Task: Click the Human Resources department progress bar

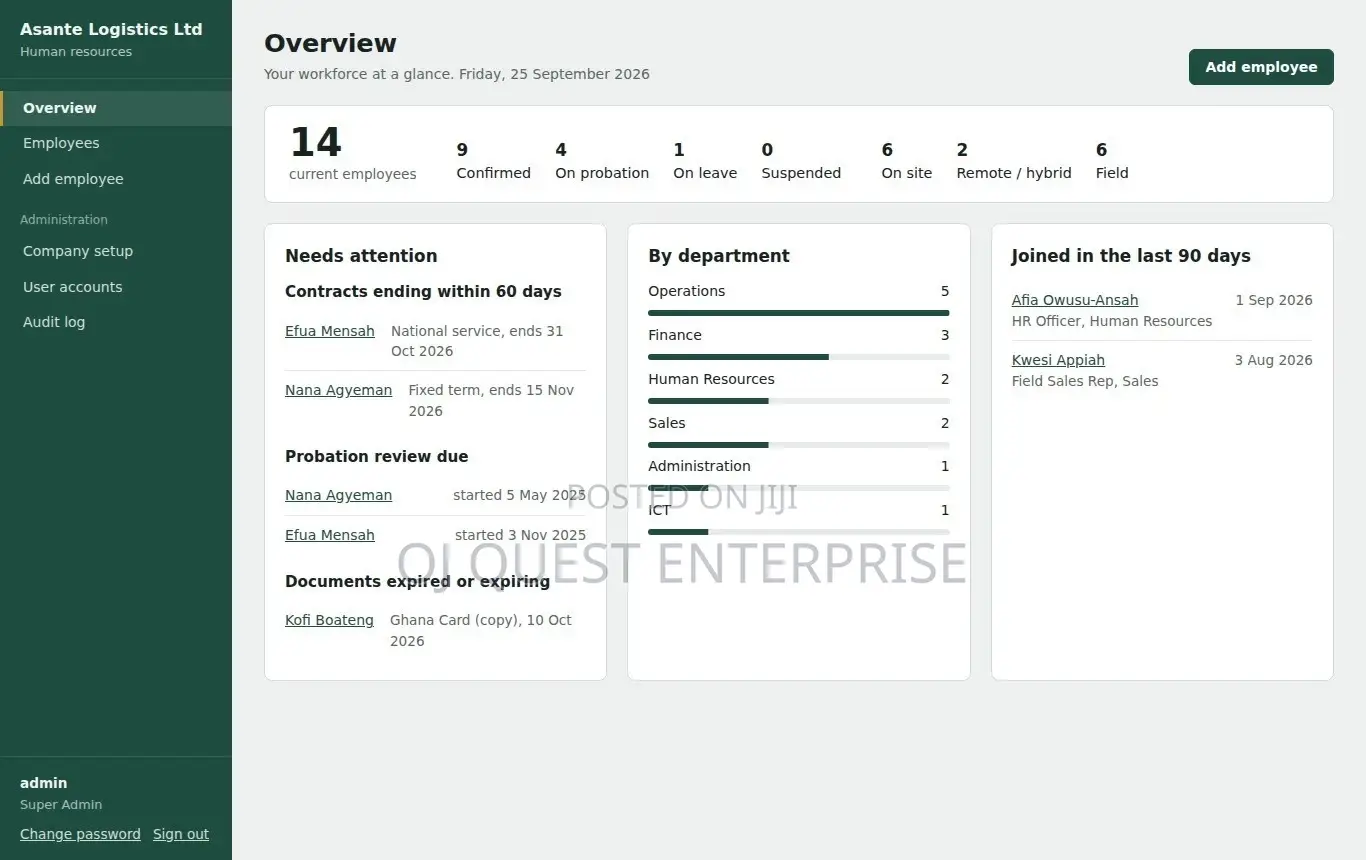Action: pyautogui.click(x=799, y=401)
